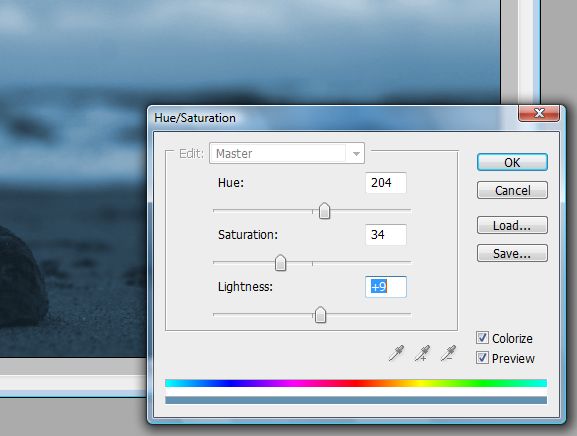
Task: Click the Load... button
Action: (512, 225)
